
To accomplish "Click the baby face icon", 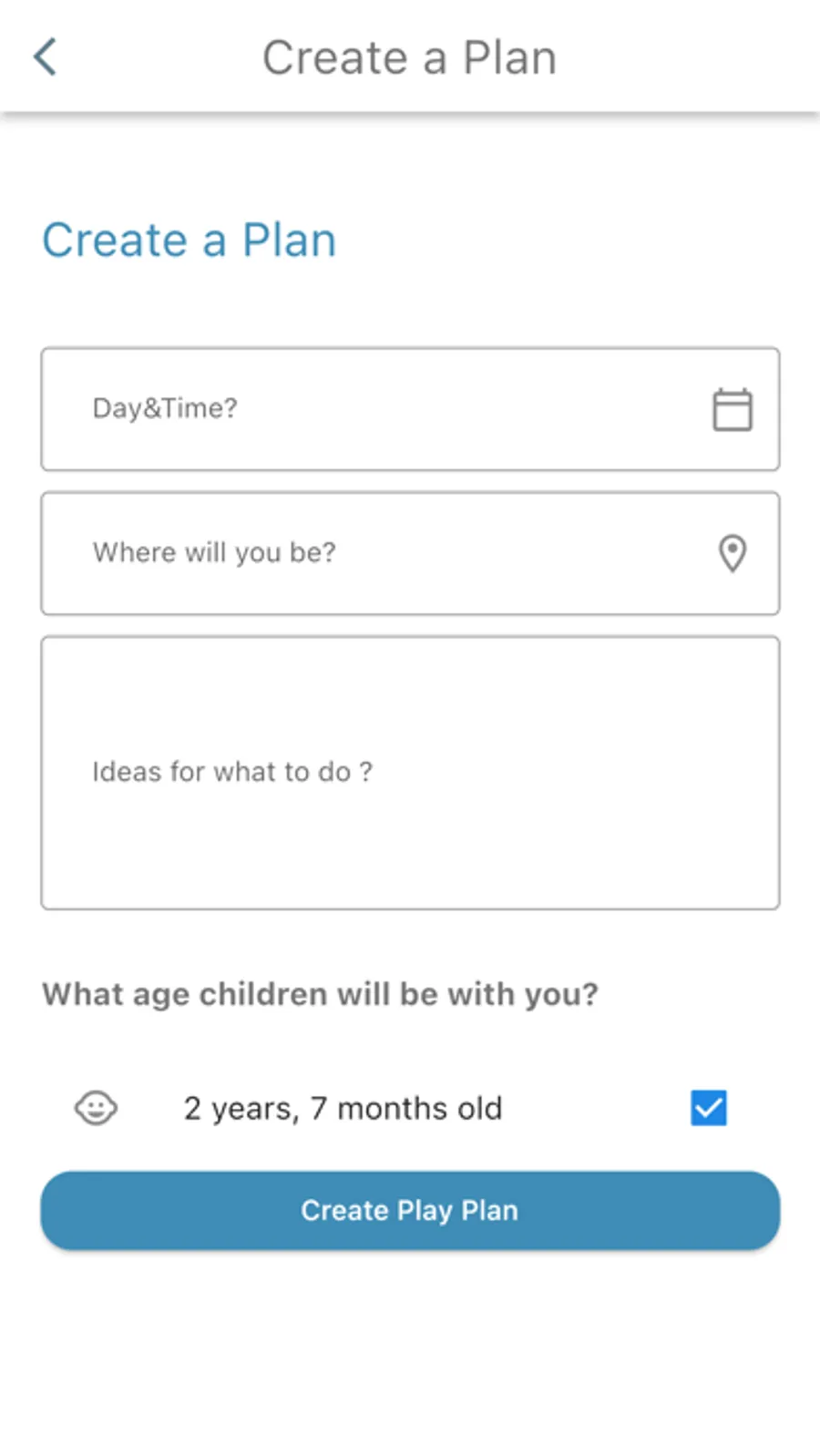I will pos(96,1108).
